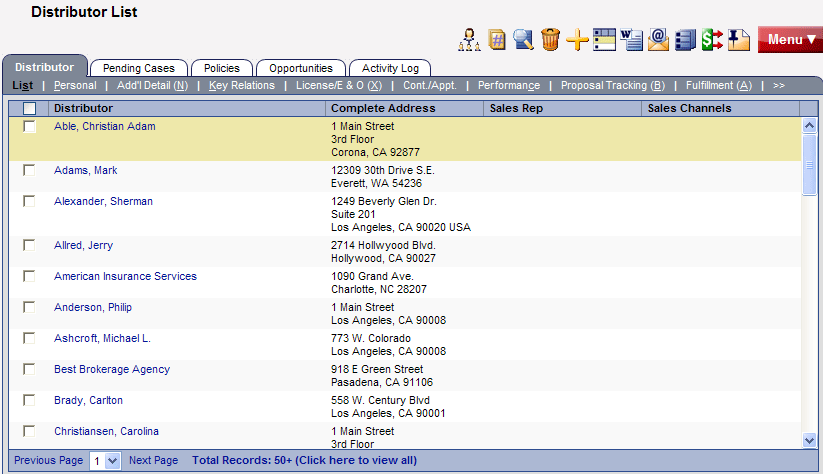Click the pinned note icon

tap(738, 39)
